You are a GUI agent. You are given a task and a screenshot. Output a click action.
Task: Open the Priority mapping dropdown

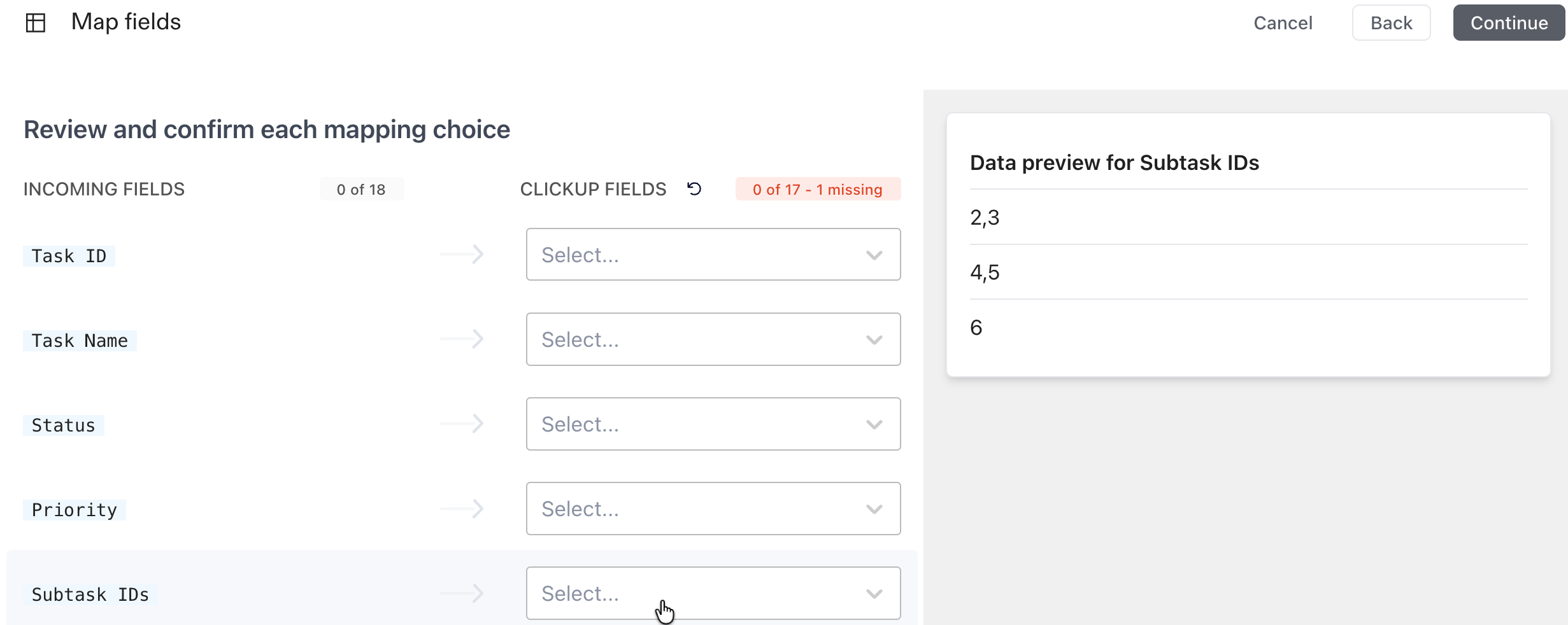(713, 509)
